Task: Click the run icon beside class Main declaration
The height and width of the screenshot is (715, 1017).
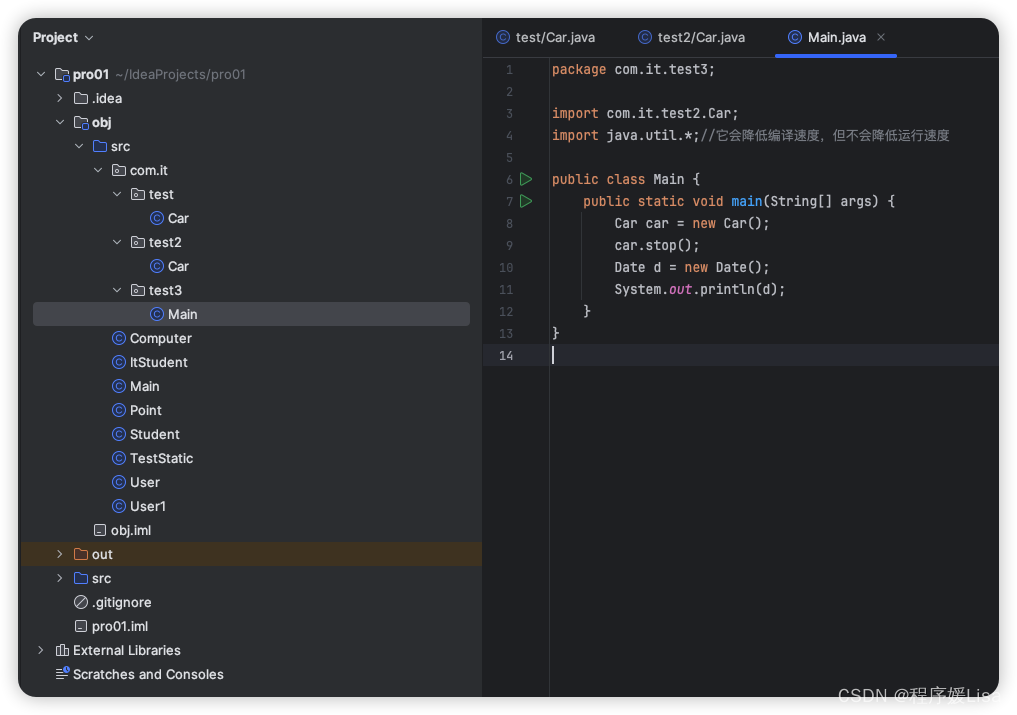Action: 527,179
